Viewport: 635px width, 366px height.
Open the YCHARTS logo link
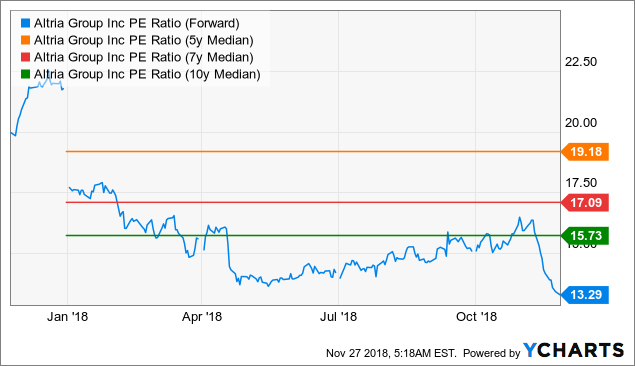[573, 351]
